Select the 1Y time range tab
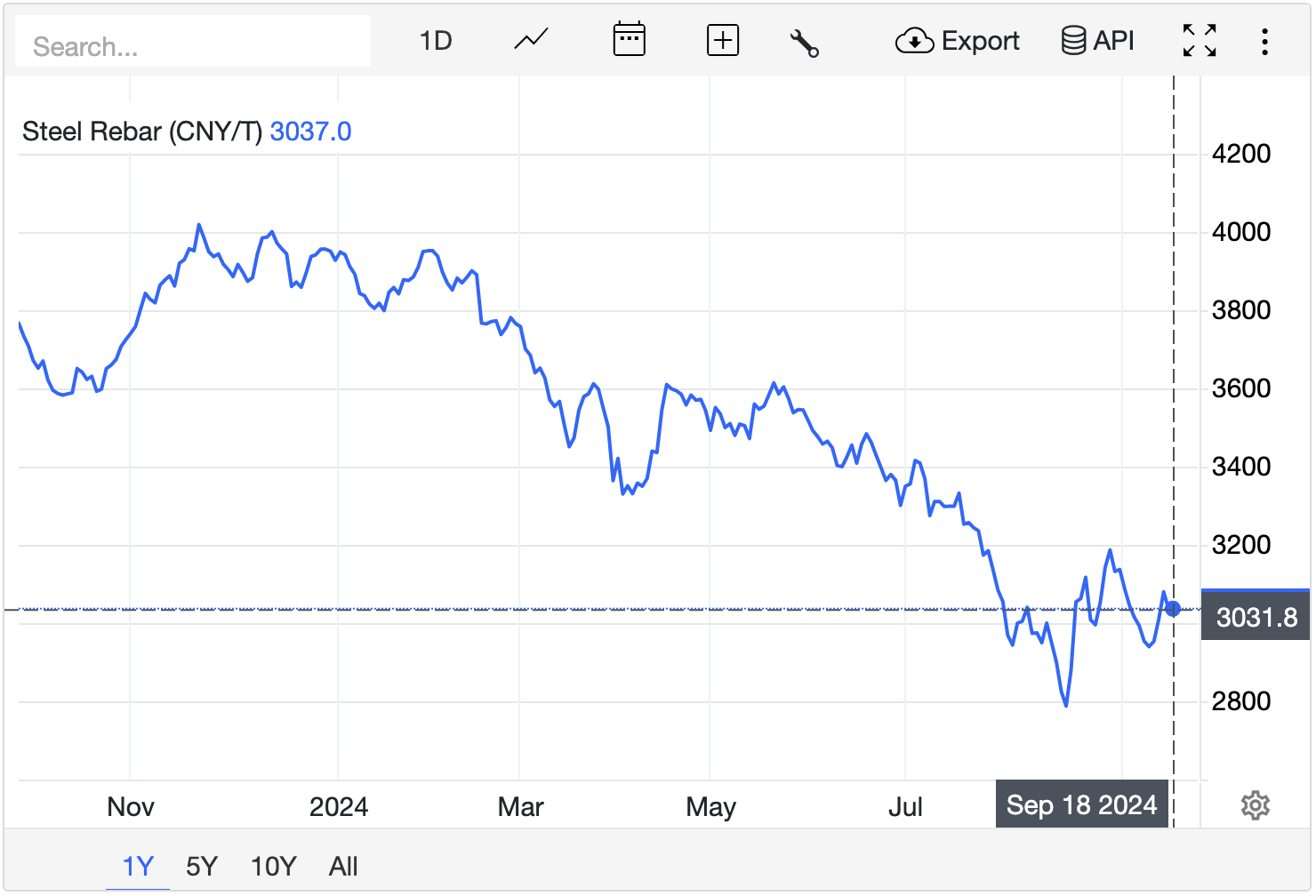This screenshot has width=1316, height=896. click(x=138, y=866)
